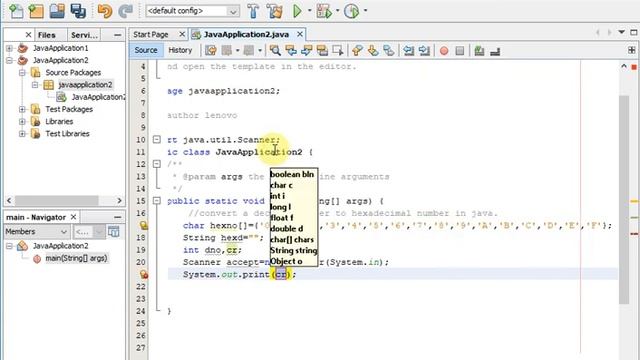
Task: Open the Profile Project dropdown arrow
Action: [x=365, y=11]
